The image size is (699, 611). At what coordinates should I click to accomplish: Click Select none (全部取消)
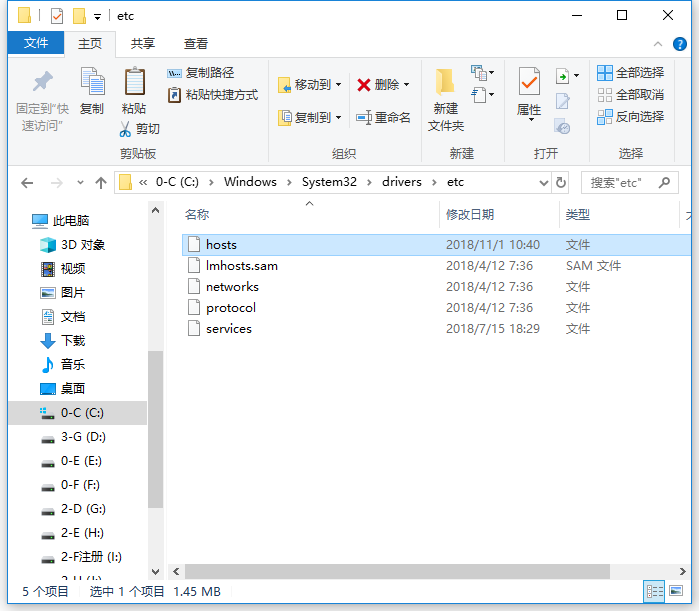click(630, 95)
